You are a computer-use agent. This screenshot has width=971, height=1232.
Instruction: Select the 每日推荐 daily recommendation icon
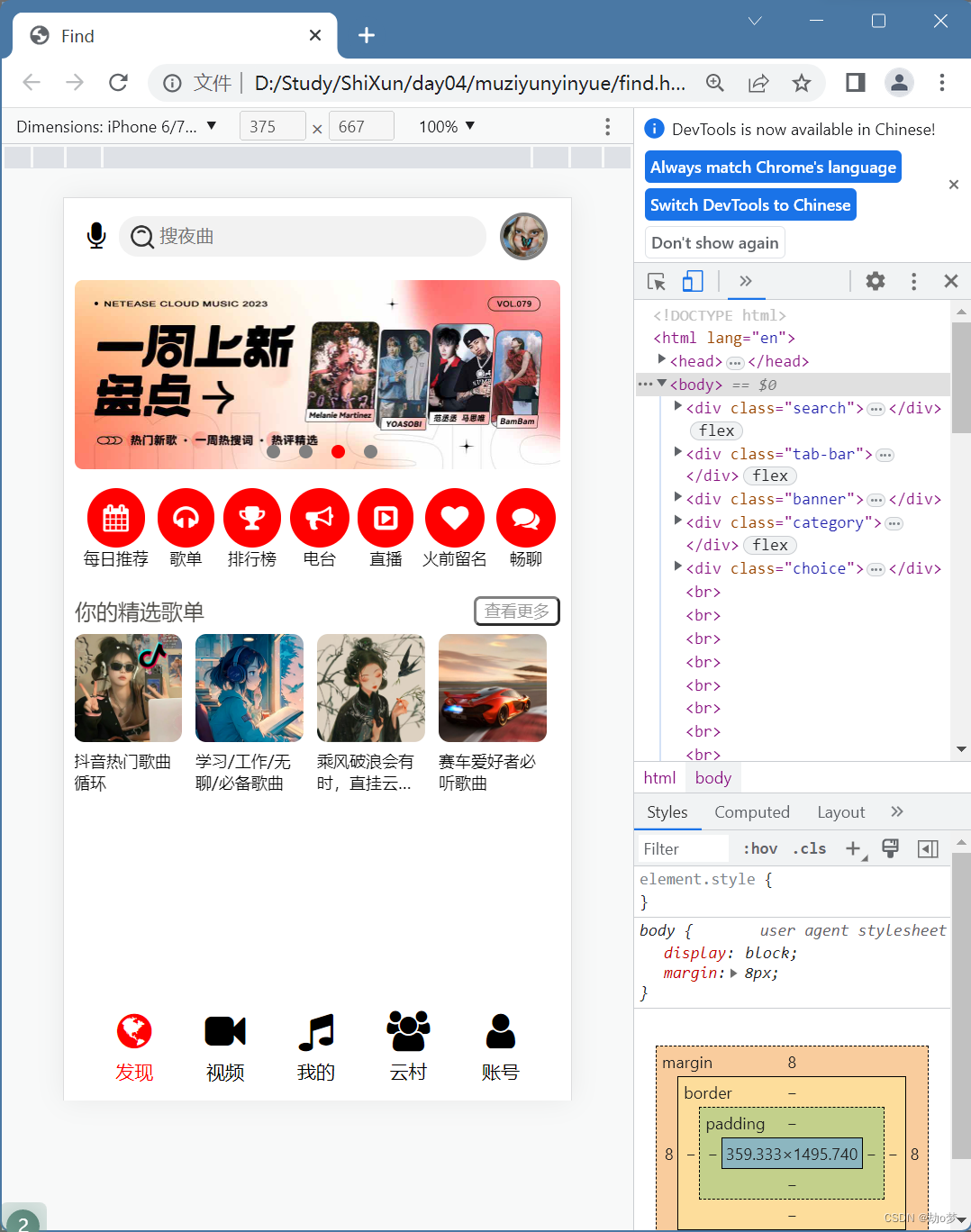coord(115,518)
